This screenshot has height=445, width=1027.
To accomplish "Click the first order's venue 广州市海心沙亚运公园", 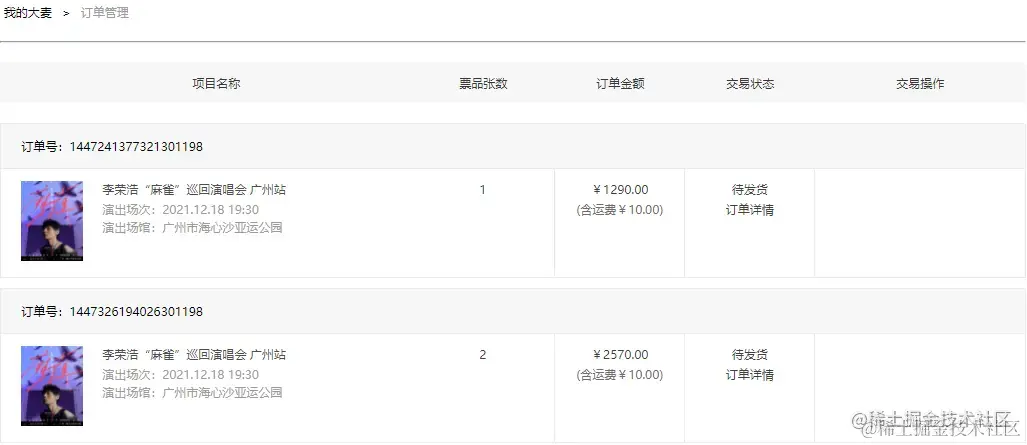I will coord(222,228).
